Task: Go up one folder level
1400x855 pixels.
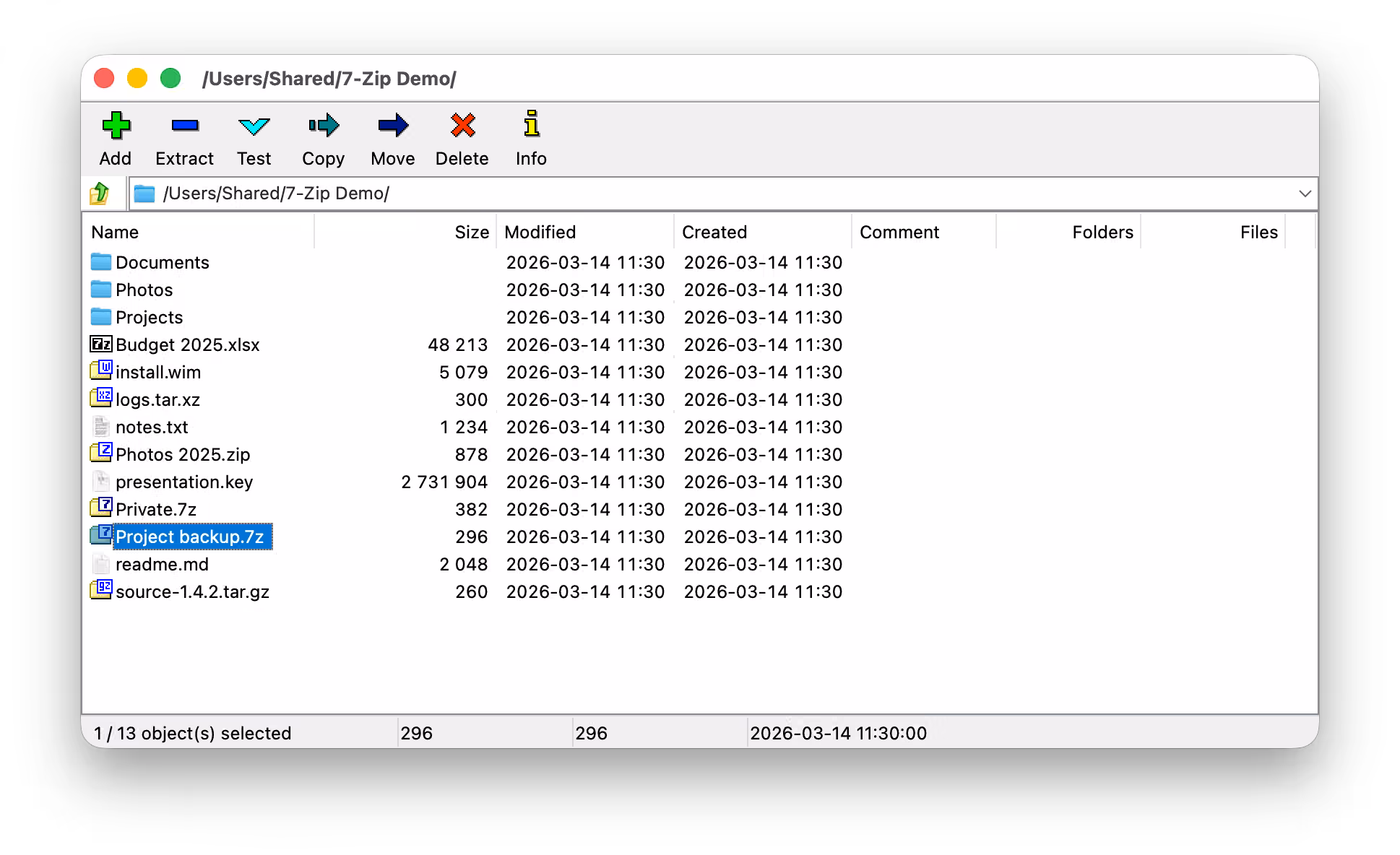Action: [100, 194]
